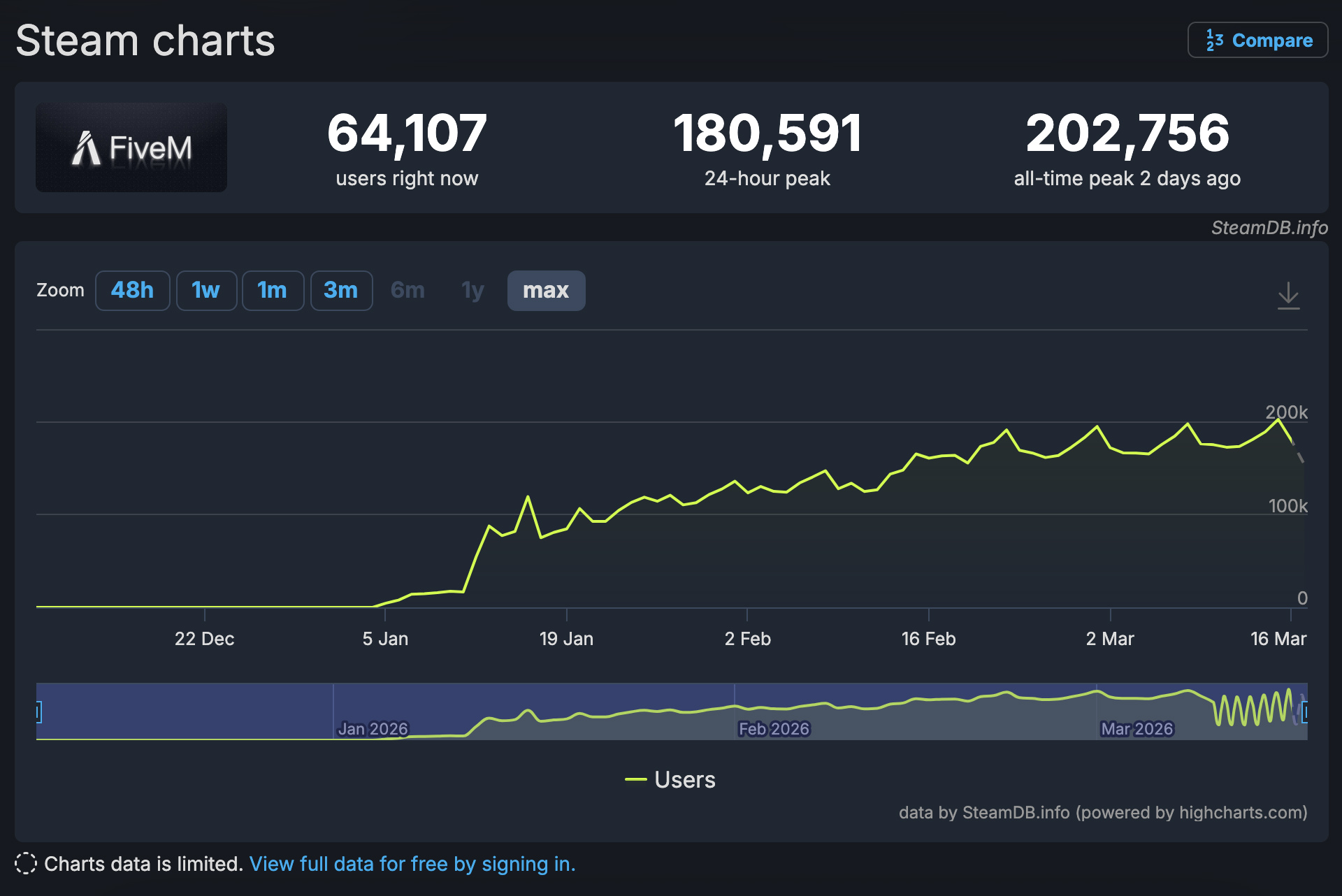The image size is (1342, 896).
Task: Click the loading spinner beside the limited data notice
Action: (x=27, y=864)
